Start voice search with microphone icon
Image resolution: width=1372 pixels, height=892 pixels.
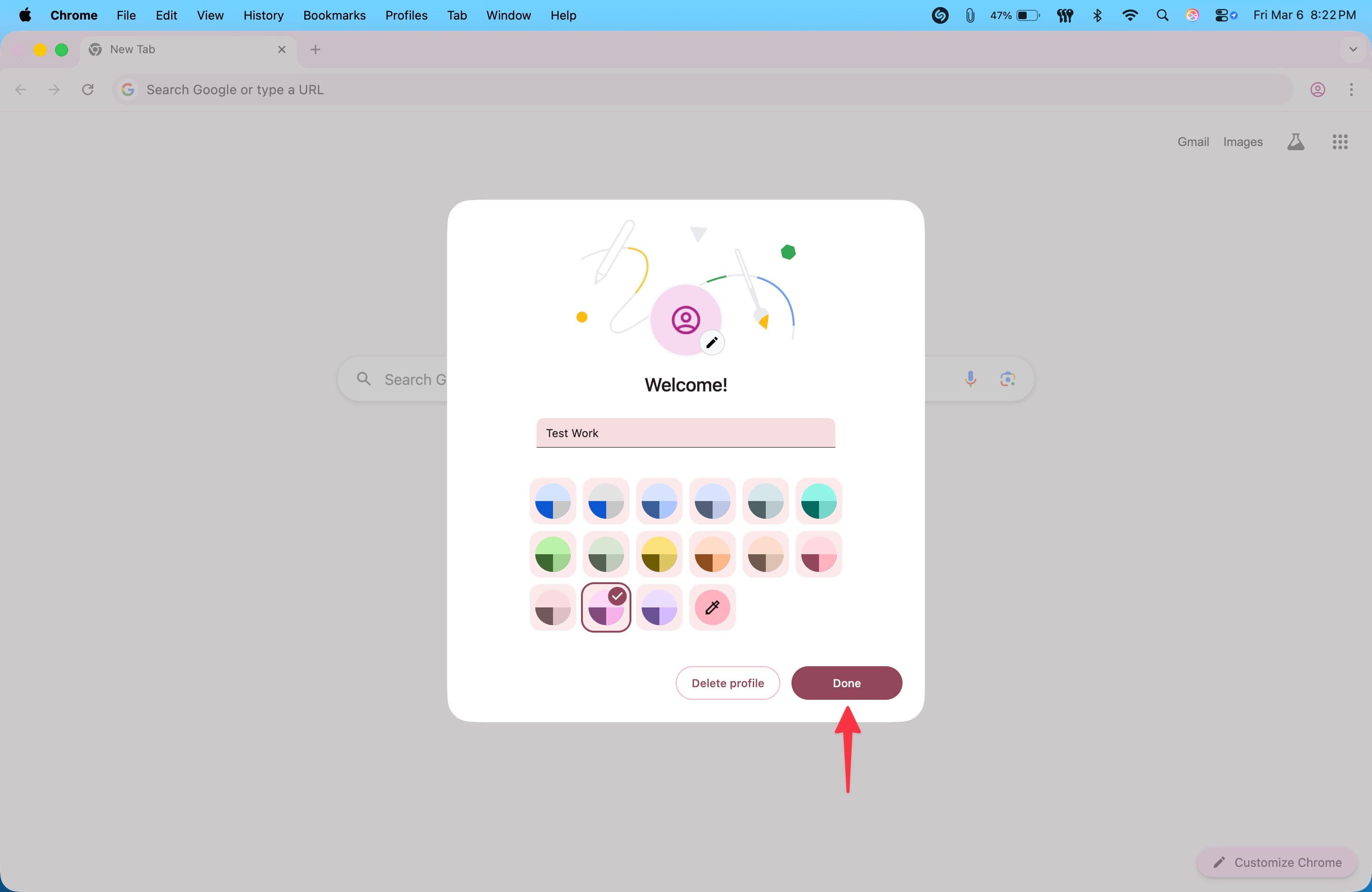970,378
